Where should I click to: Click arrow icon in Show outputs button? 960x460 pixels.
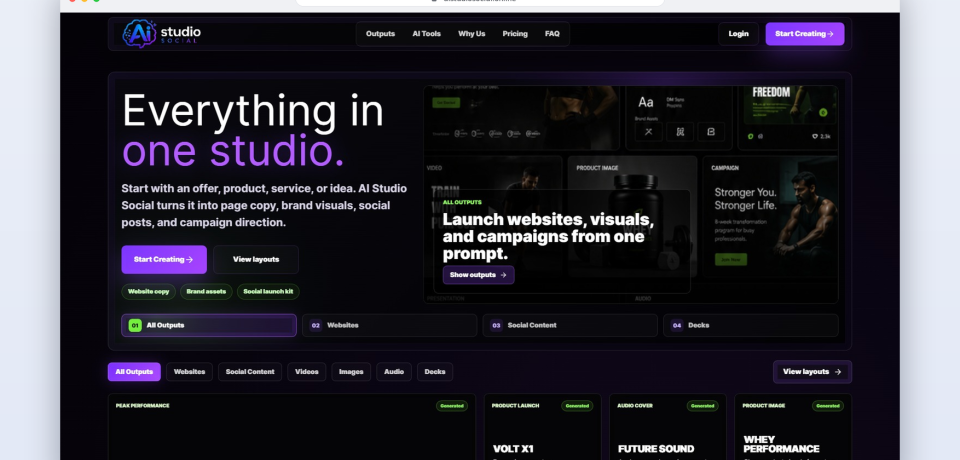pyautogui.click(x=503, y=275)
